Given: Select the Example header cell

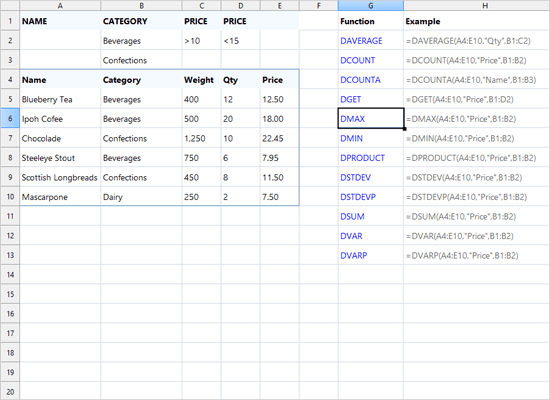Looking at the screenshot, I should (477, 21).
